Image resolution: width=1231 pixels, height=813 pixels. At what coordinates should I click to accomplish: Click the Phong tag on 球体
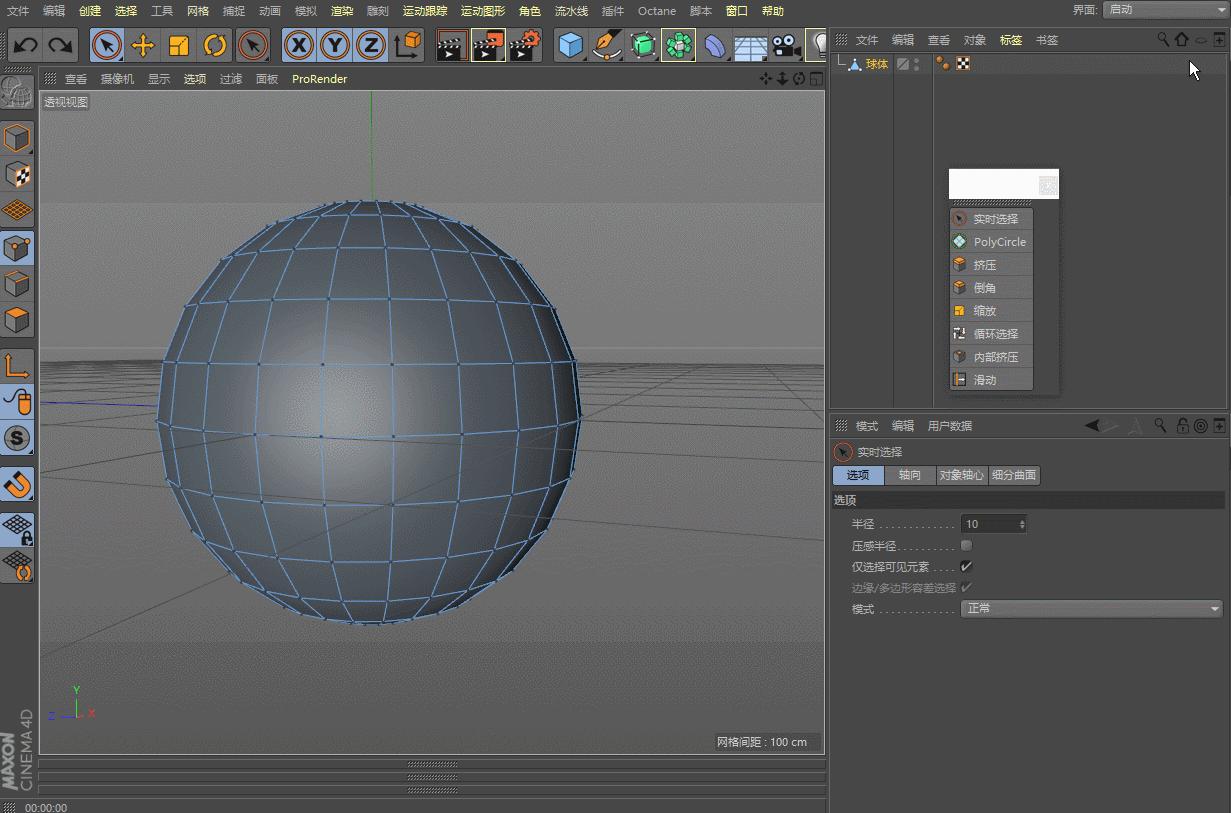point(943,64)
